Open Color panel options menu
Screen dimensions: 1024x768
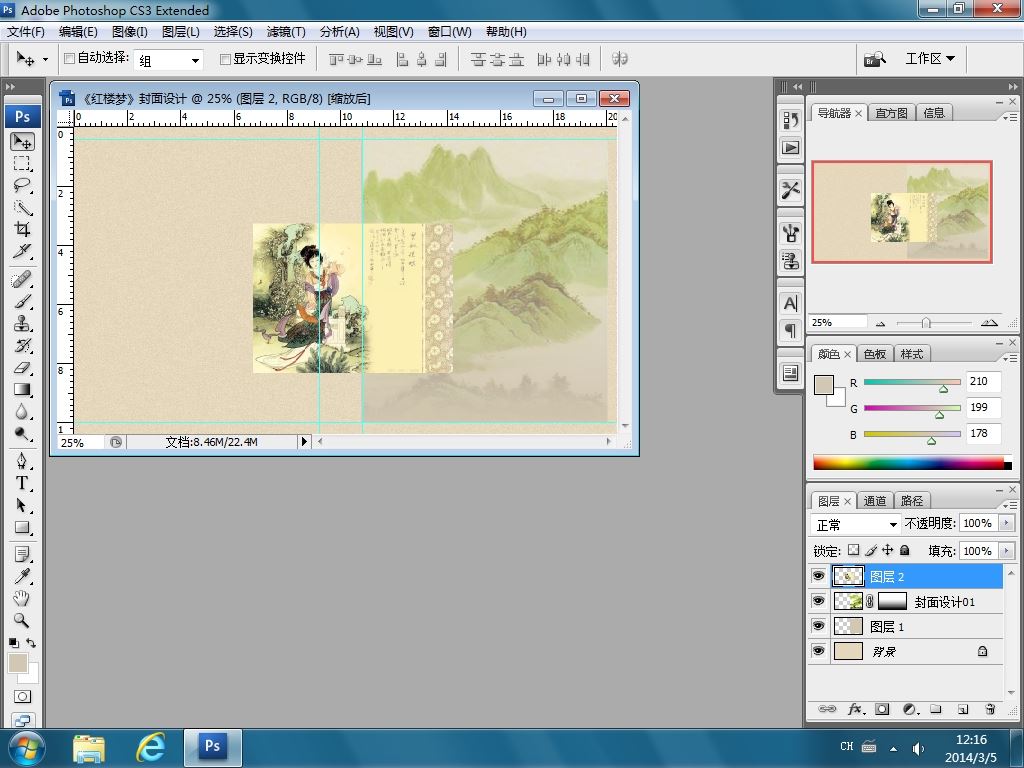point(1010,358)
